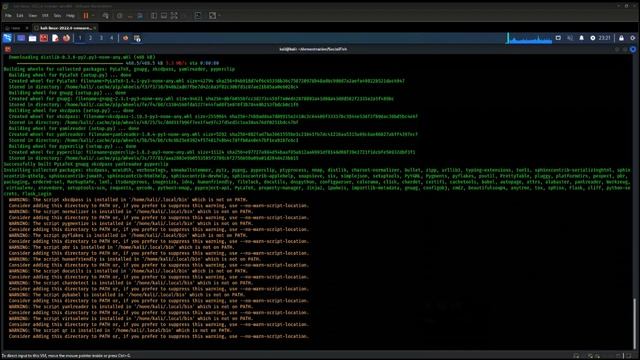Screen dimensions: 640x360
Task: Open the VMware Help menu
Action: tap(71, 16)
